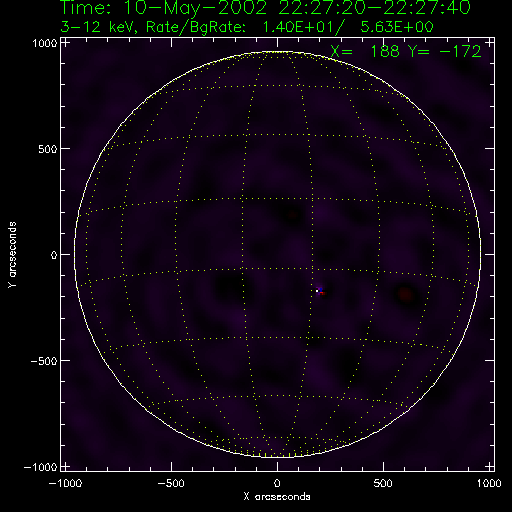
Task: Select the X= 188 Y= -172 coordinate readout
Action: tap(406, 52)
